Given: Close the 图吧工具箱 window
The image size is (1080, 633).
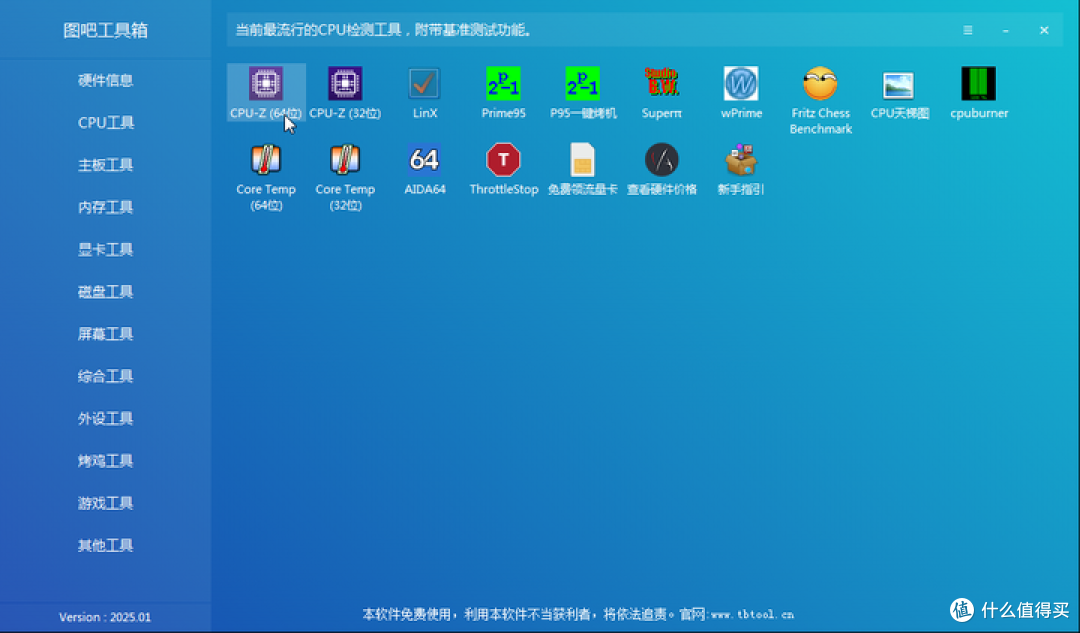Looking at the screenshot, I should click(1044, 30).
